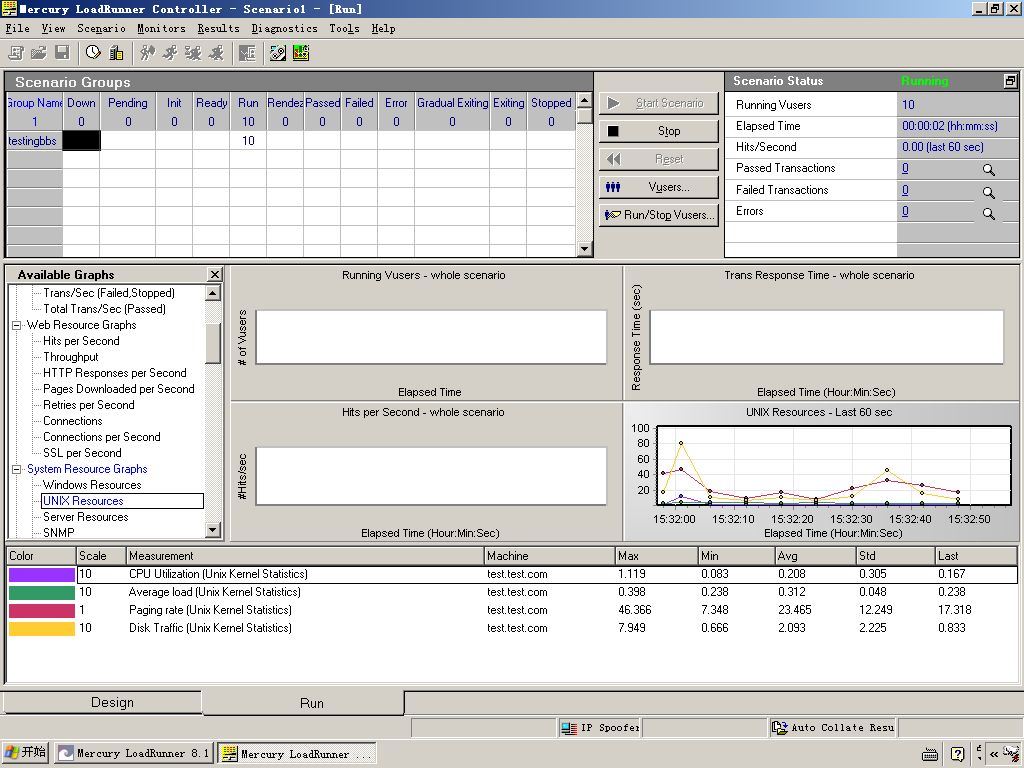Select Windows Resources graph item
The height and width of the screenshot is (768, 1024).
(x=92, y=485)
